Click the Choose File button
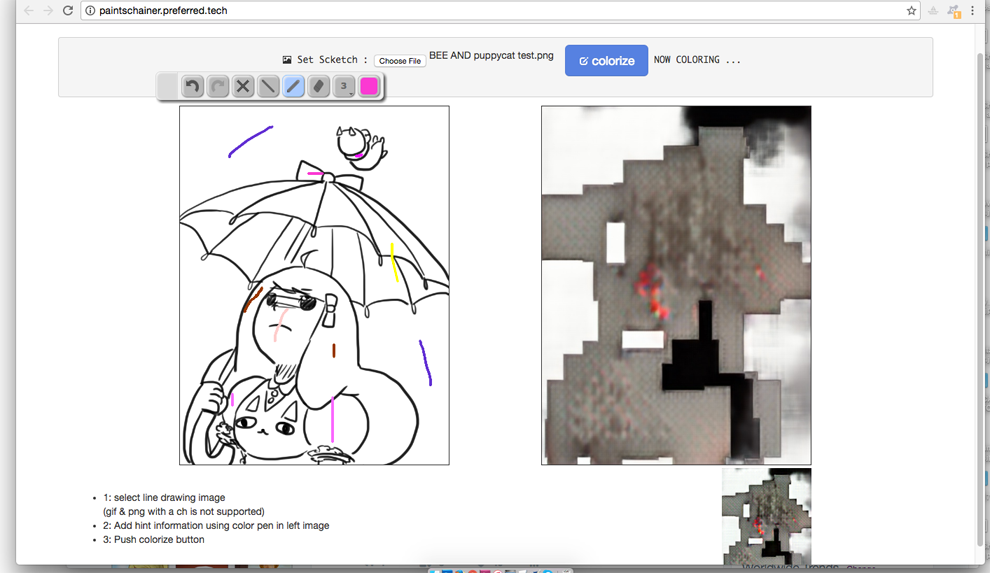 coord(400,61)
